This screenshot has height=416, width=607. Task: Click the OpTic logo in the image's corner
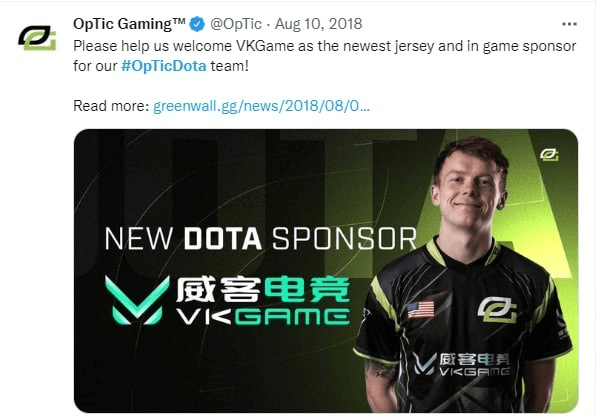tap(549, 155)
